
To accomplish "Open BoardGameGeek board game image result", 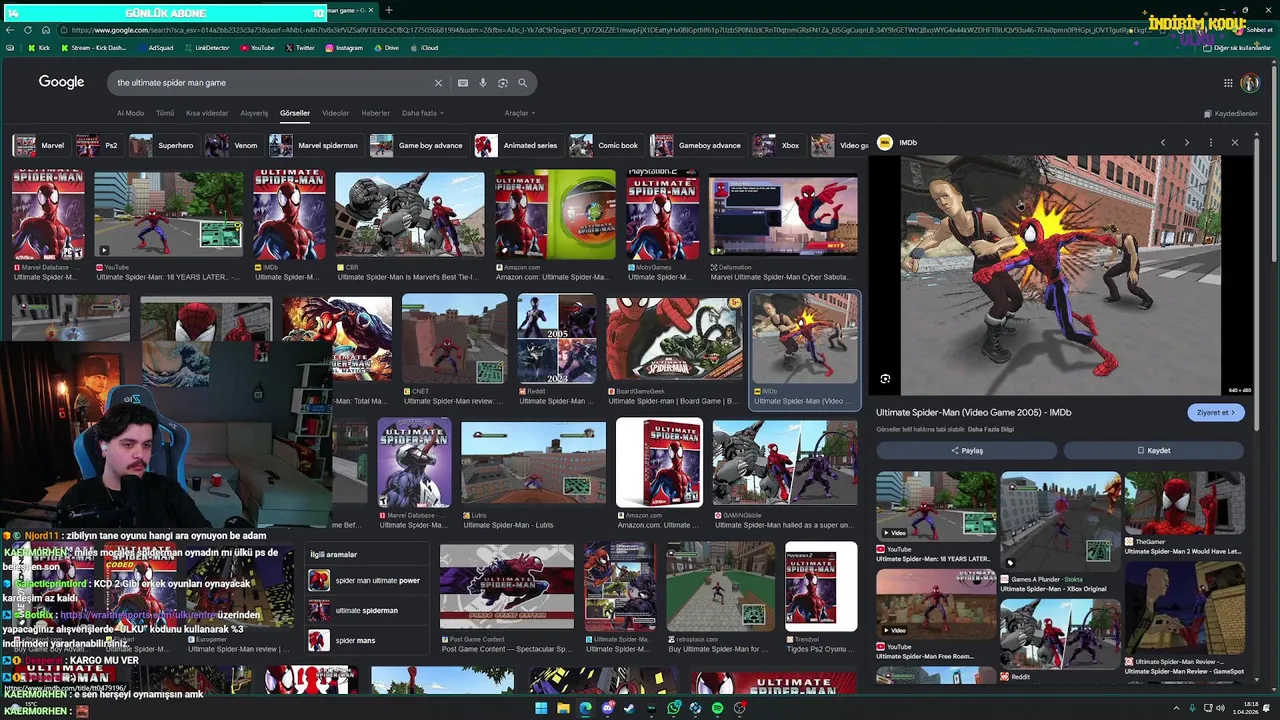I will click(674, 351).
